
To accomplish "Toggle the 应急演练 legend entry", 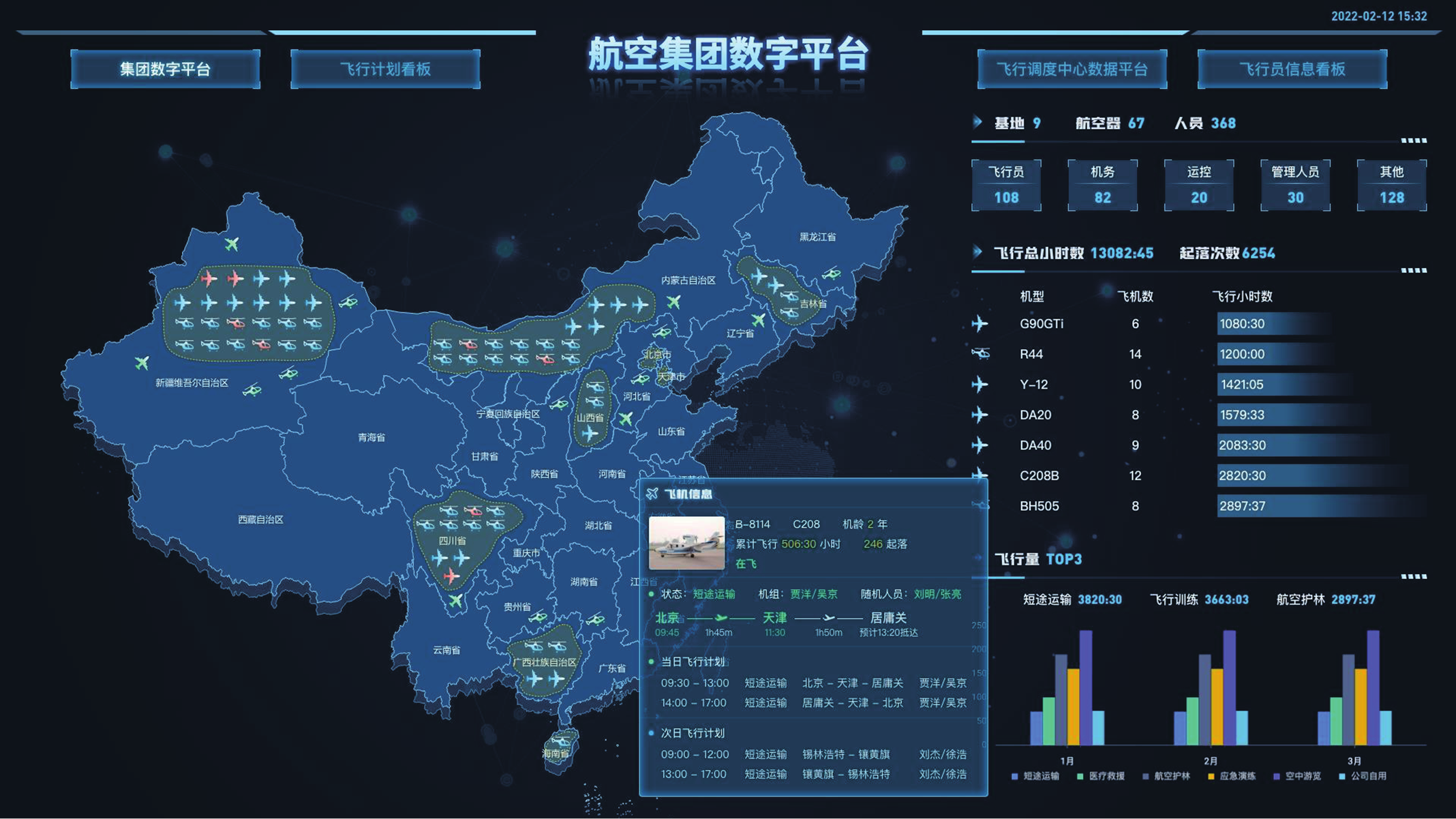I will [1231, 776].
